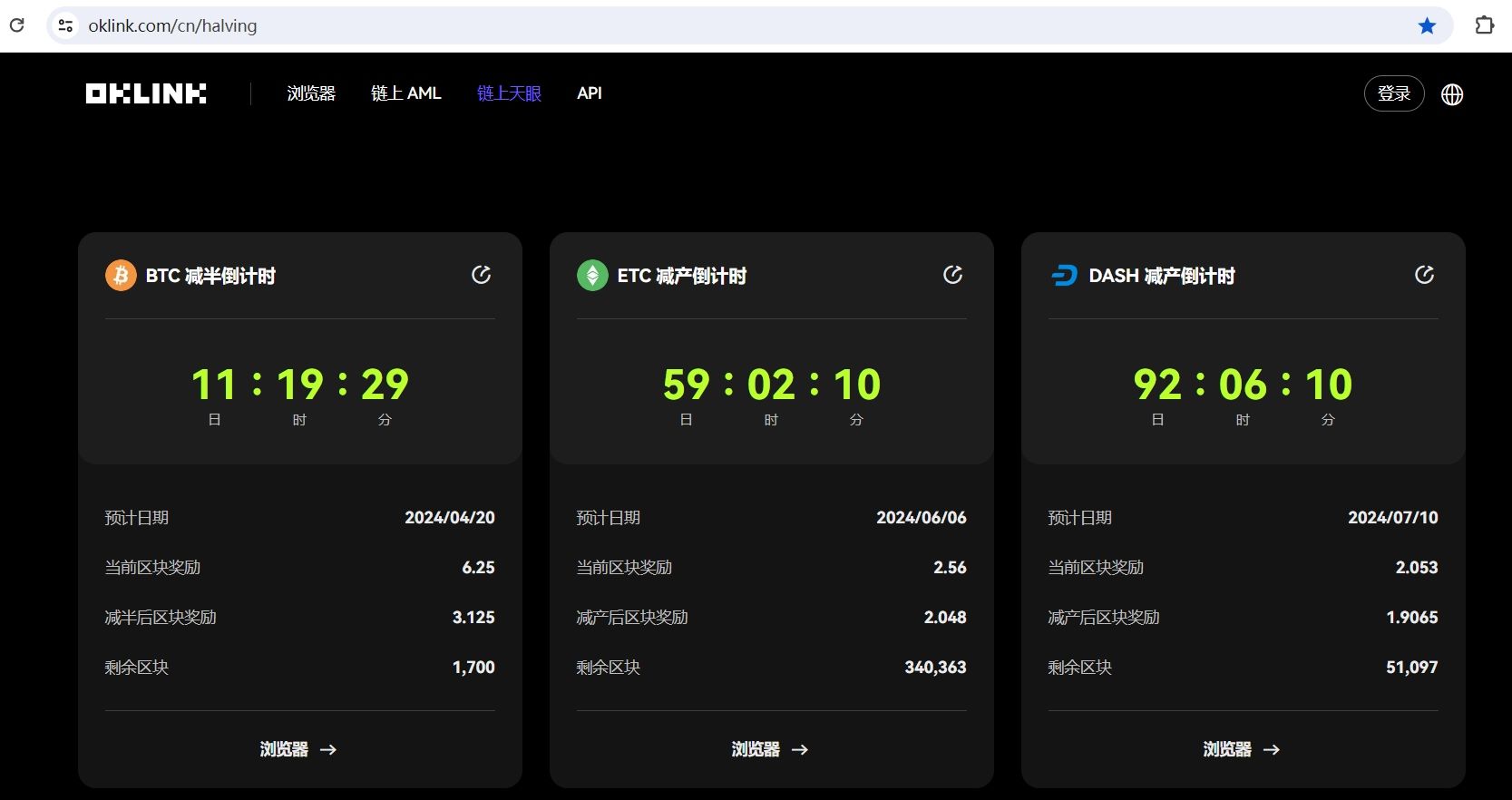Click arrow icon beside ETC 浏览器 link
This screenshot has width=1512, height=800.
800,749
